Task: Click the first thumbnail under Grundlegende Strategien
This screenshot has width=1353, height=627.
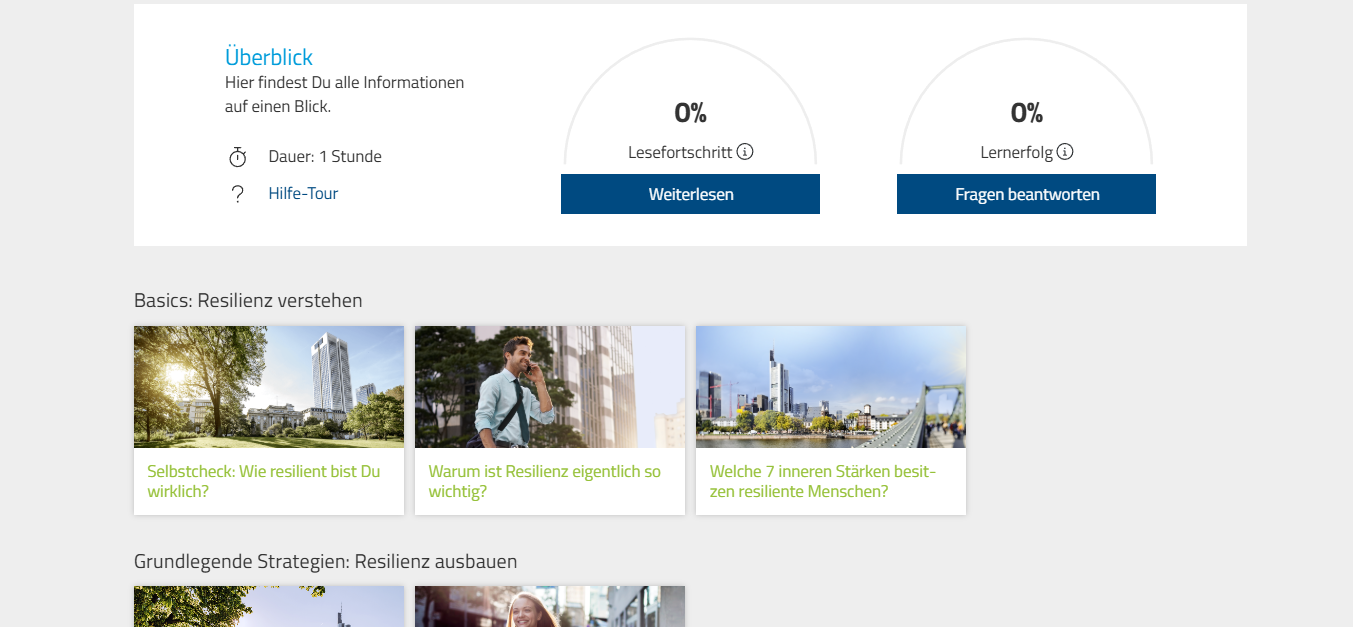Action: point(269,607)
